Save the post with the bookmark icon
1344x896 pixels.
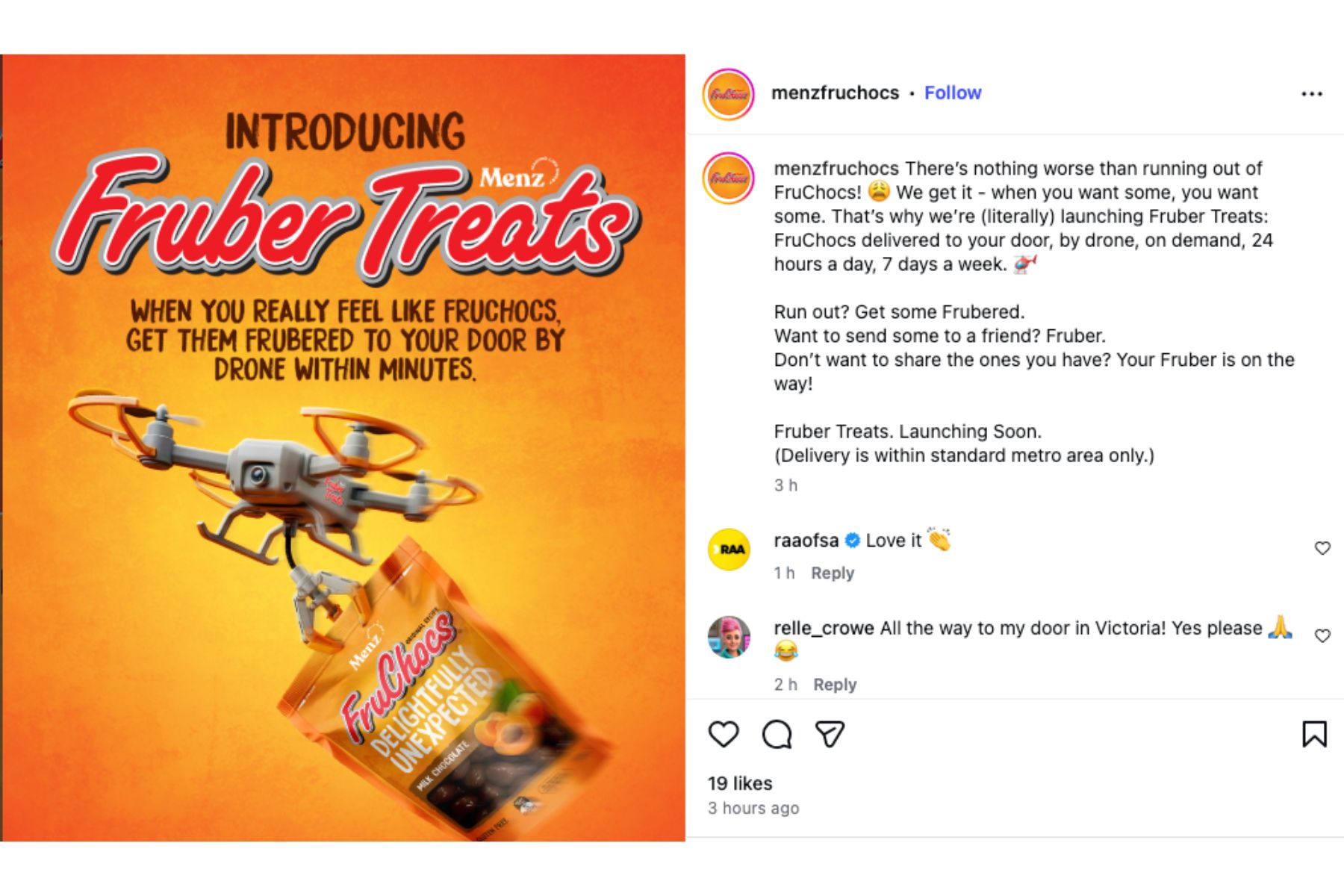click(1314, 734)
